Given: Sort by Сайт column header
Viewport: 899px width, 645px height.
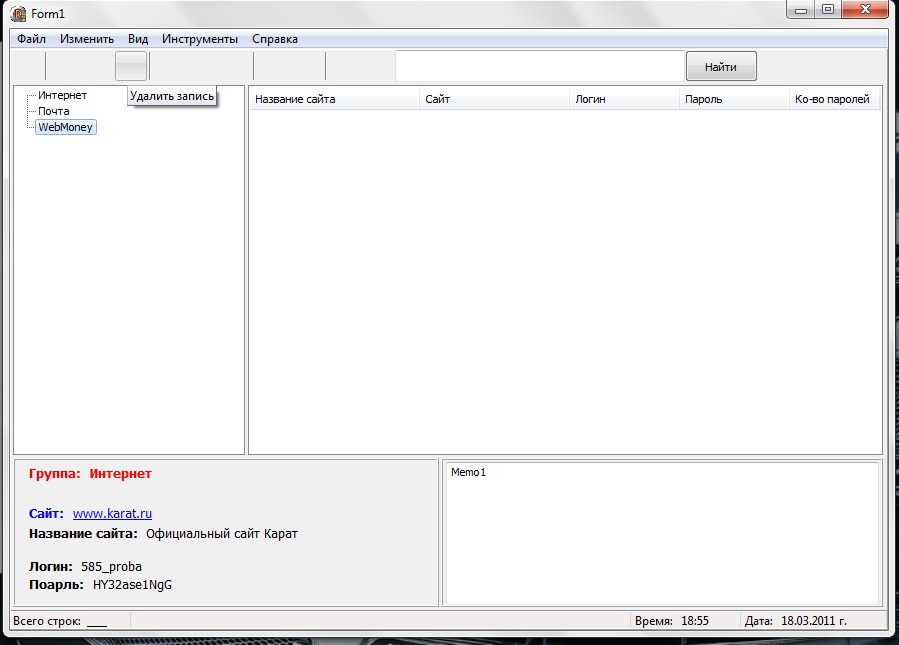Looking at the screenshot, I should coord(494,99).
